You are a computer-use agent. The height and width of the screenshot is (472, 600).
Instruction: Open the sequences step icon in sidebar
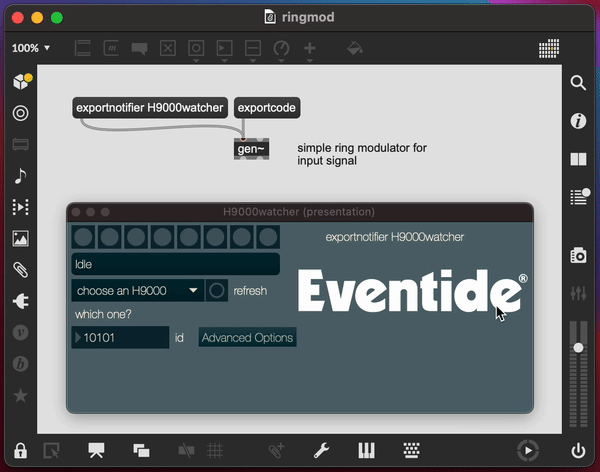[21, 207]
